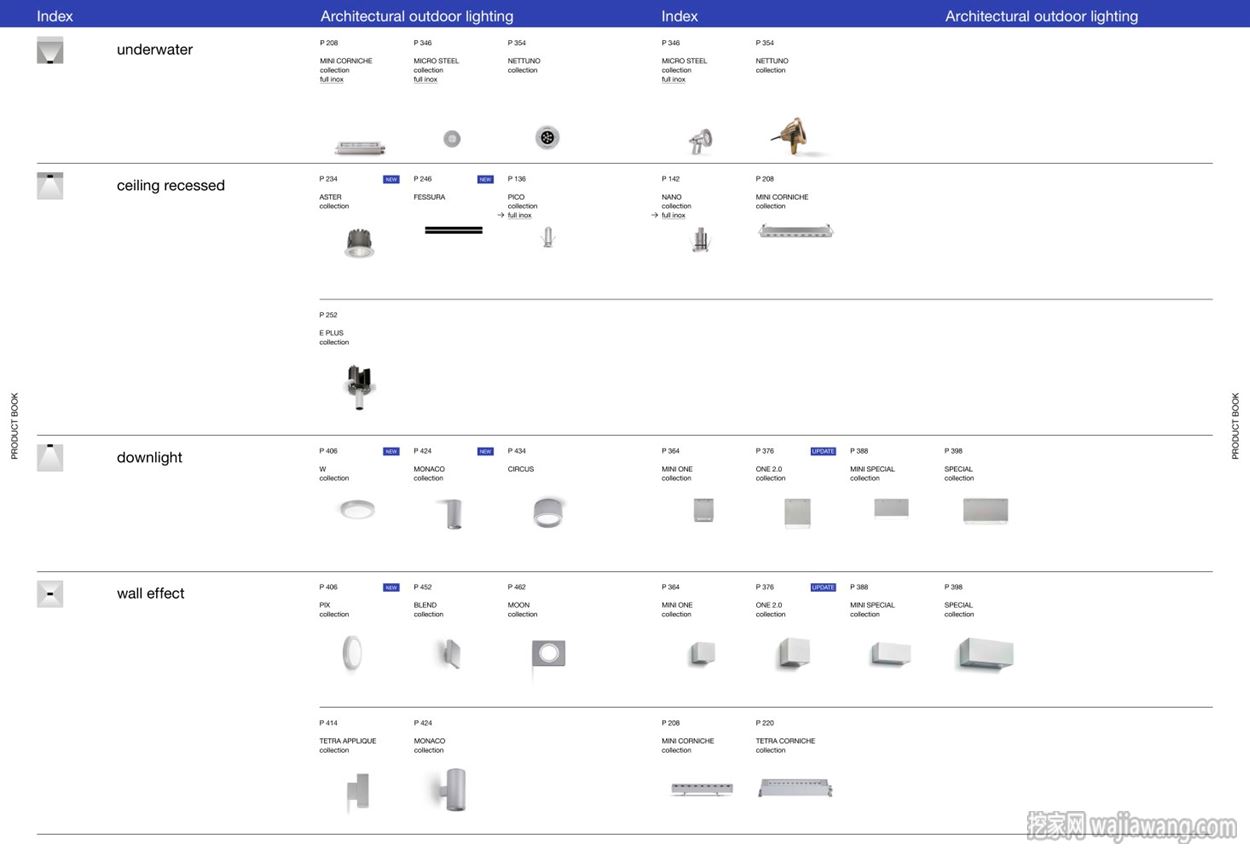This screenshot has height=853, width=1250.
Task: Click the UPDATE badge in wall effect ONE 2.0
Action: pos(823,588)
